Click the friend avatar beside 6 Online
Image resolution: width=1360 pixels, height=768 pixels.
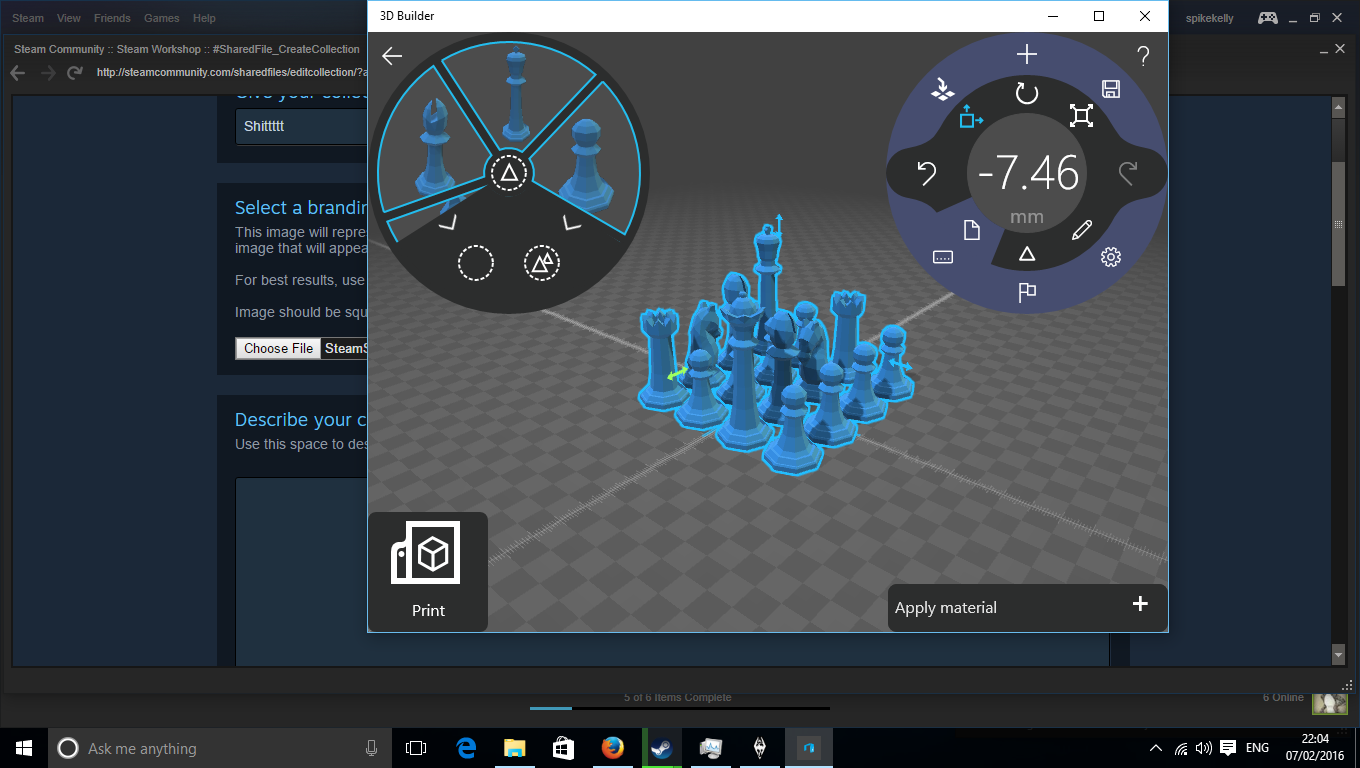[1329, 703]
